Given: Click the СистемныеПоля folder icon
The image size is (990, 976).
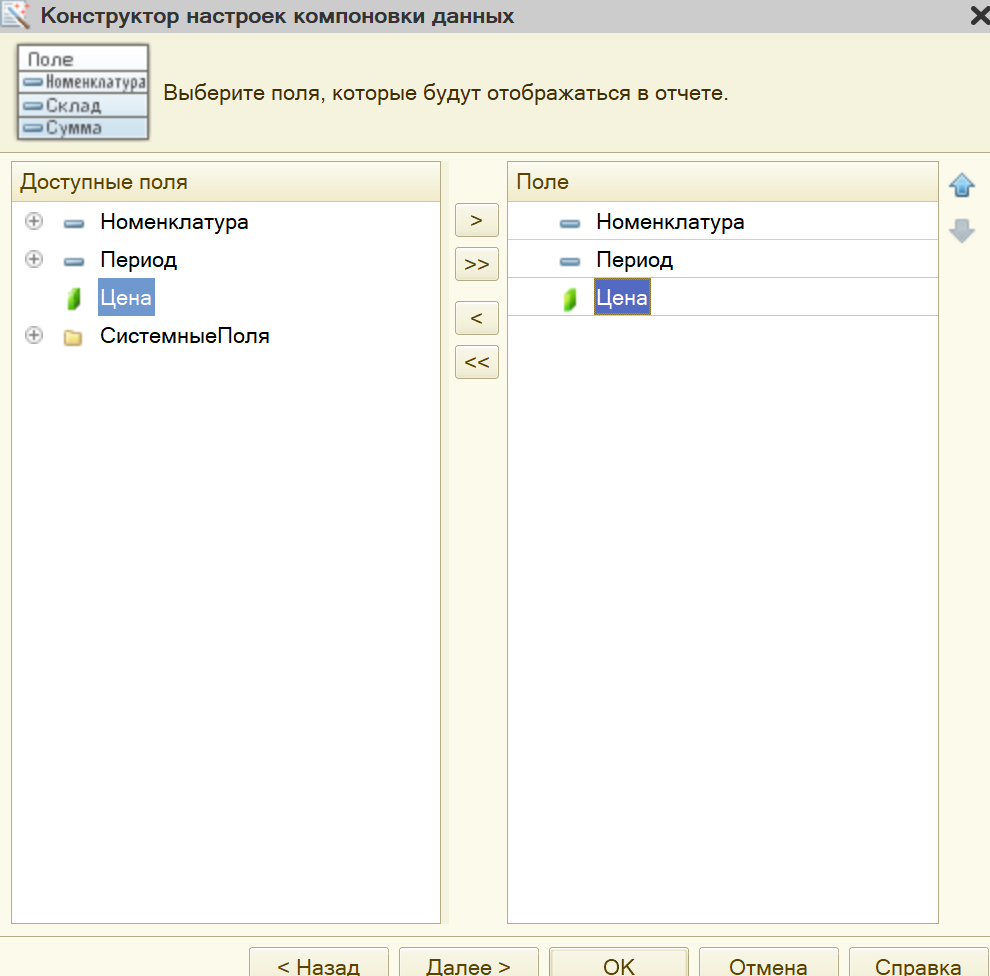Looking at the screenshot, I should tap(73, 337).
